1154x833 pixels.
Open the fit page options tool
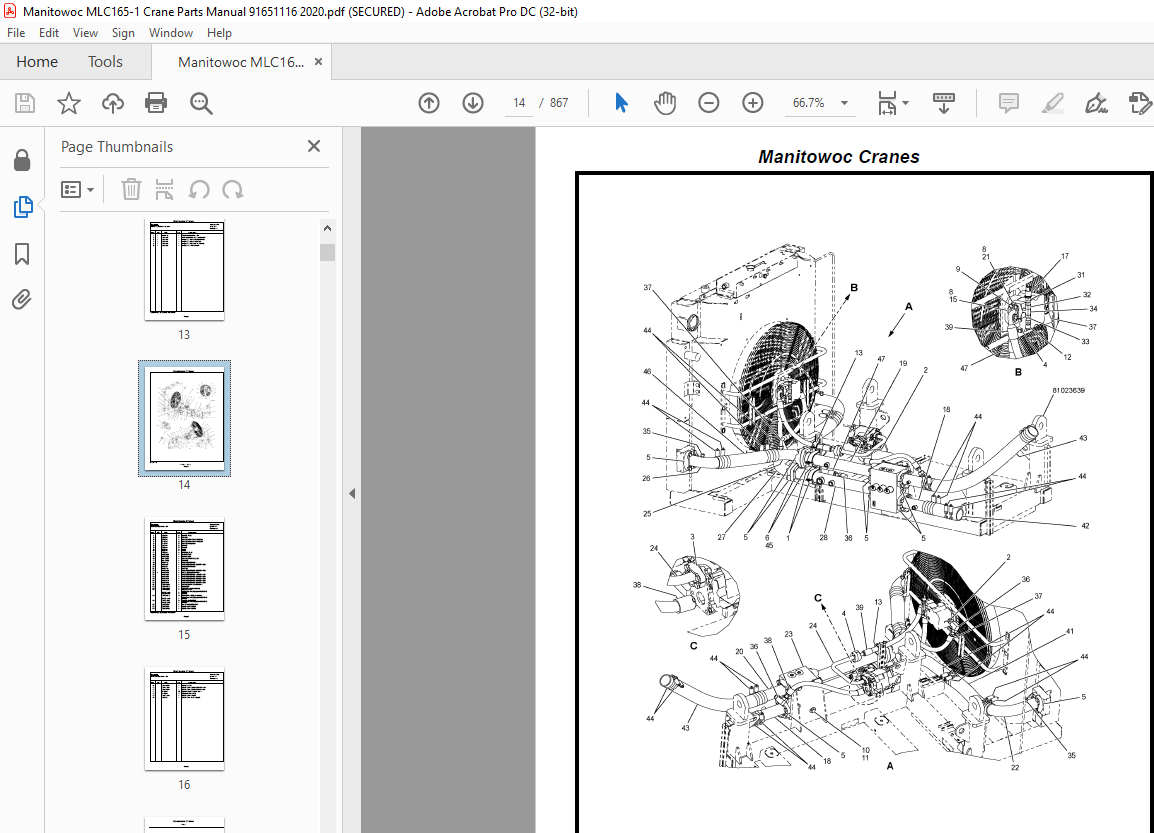887,103
